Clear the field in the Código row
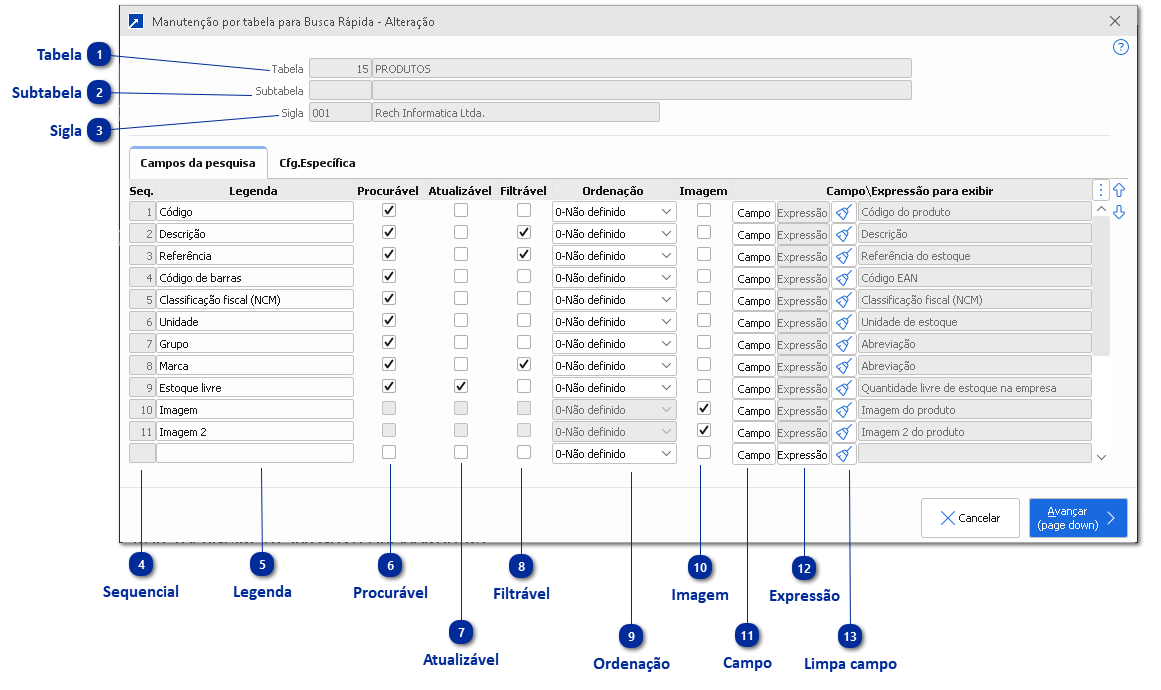The height and width of the screenshot is (690, 1161). click(x=845, y=212)
